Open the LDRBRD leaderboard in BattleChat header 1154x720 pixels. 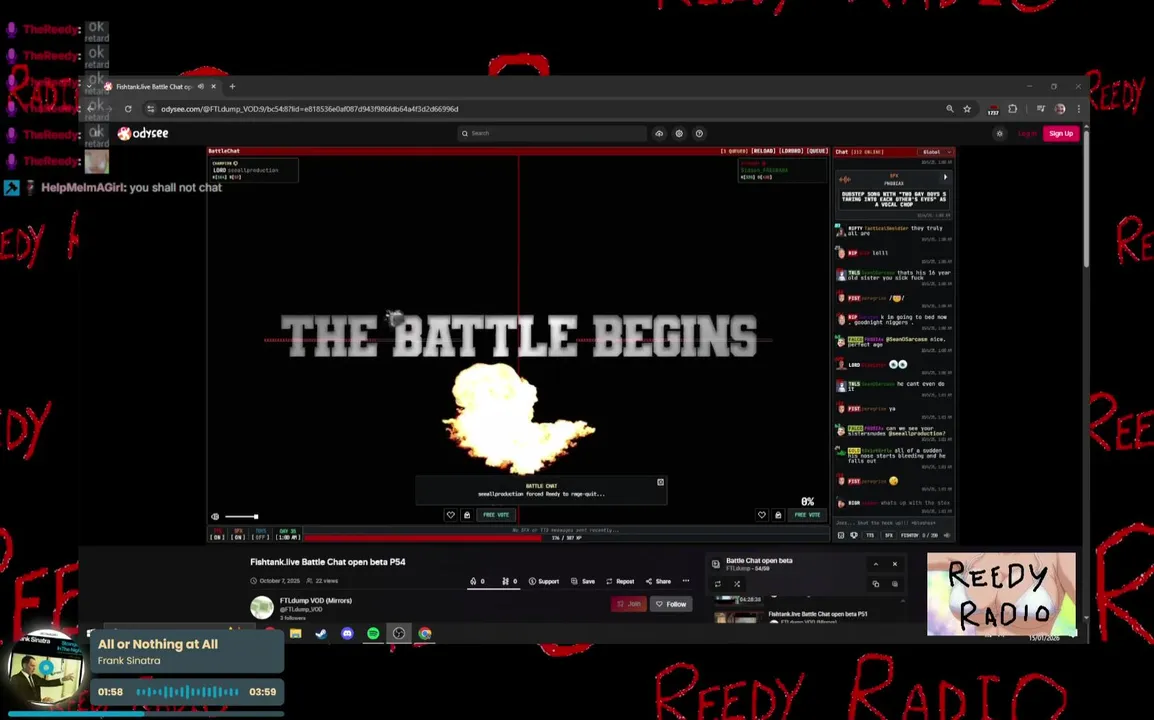(791, 151)
